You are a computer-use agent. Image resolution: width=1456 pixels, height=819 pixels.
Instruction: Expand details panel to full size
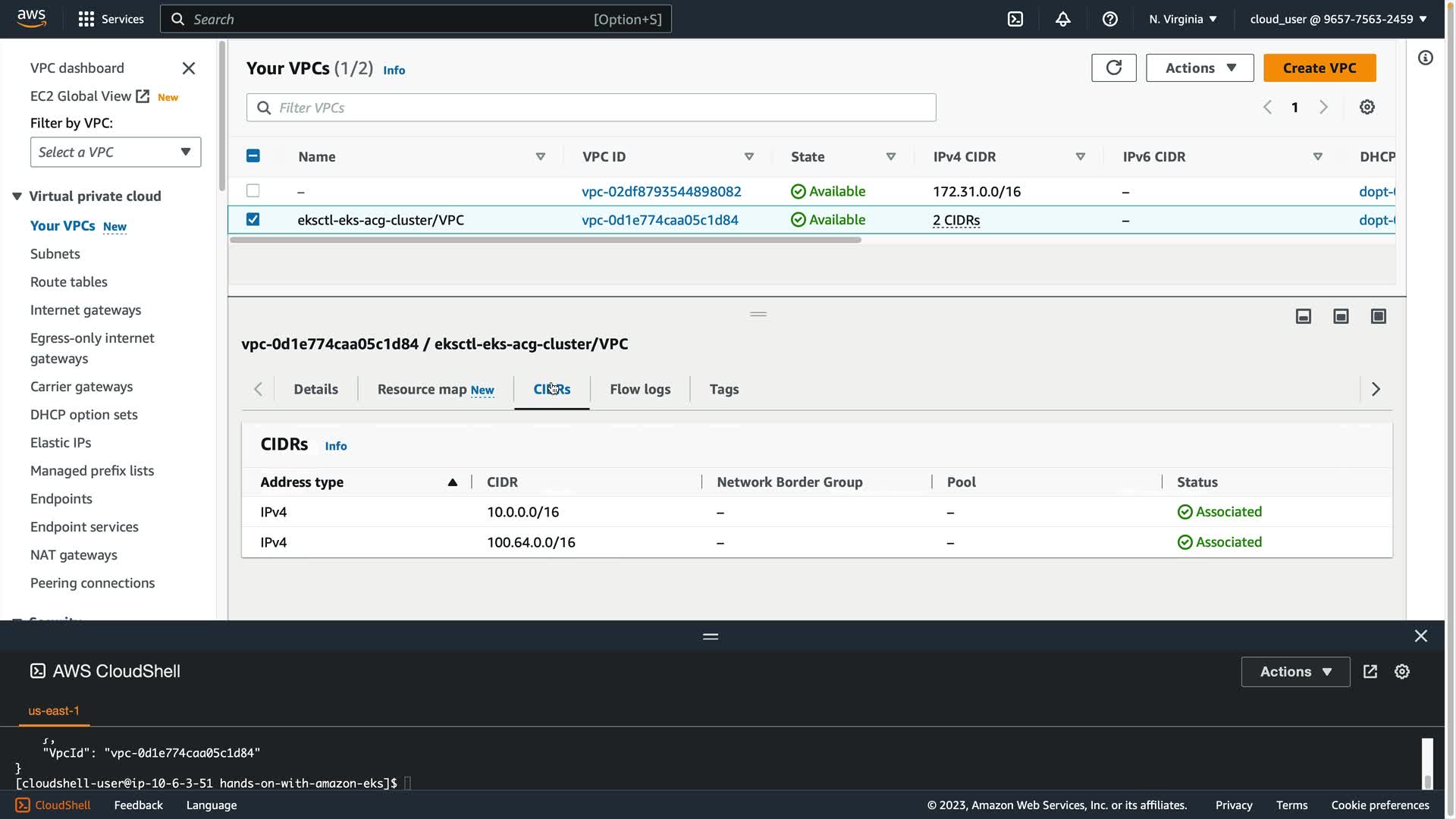1378,316
